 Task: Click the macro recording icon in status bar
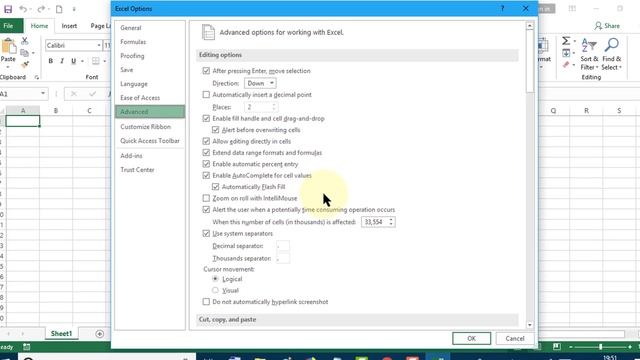27,347
